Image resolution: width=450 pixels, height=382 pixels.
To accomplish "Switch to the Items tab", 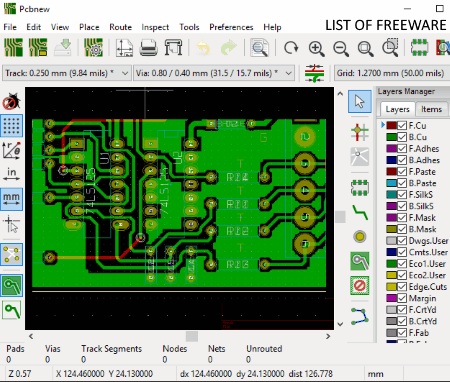I will click(431, 109).
